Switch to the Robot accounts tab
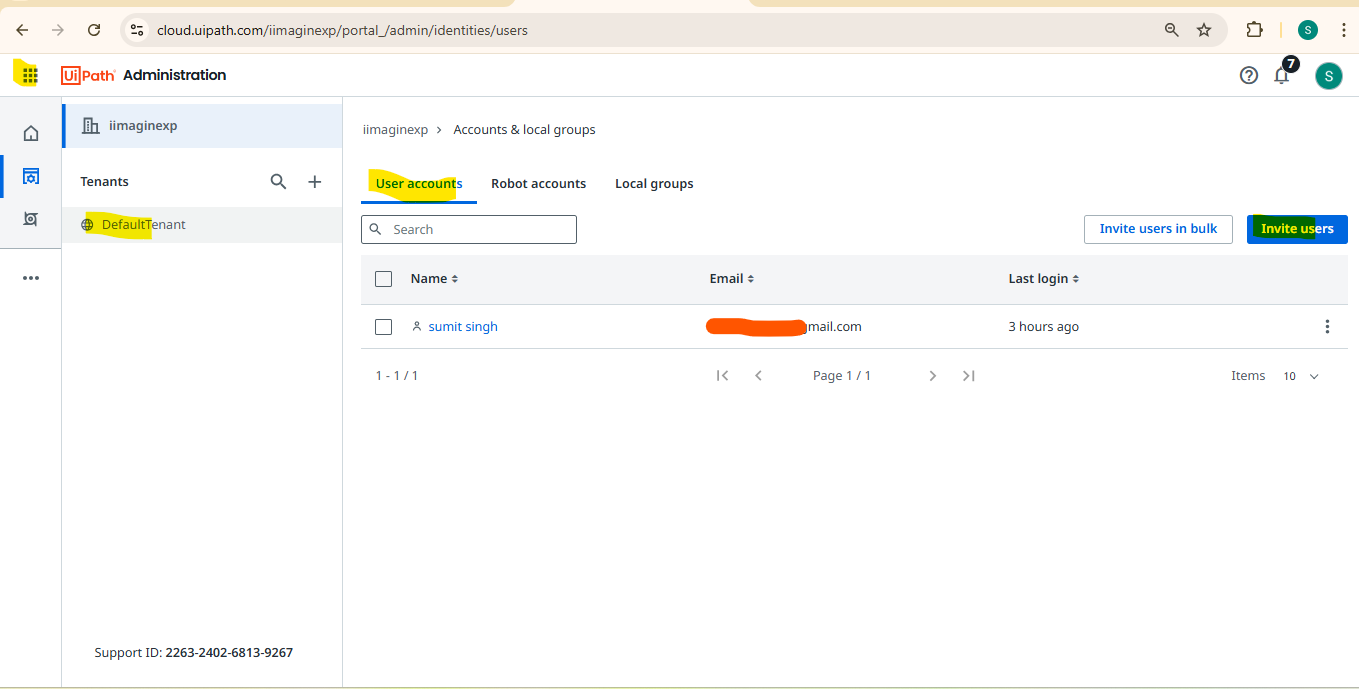This screenshot has height=689, width=1359. pos(538,183)
